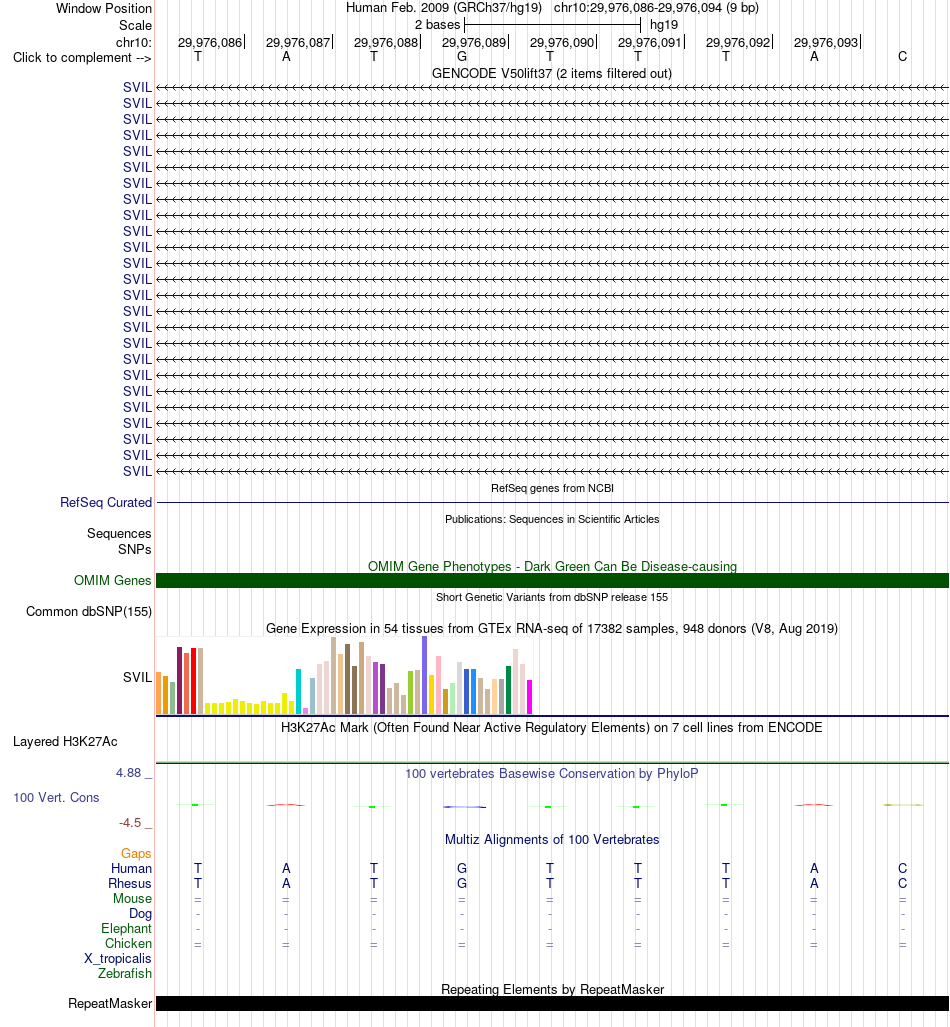
Task: Select the Layered H3K27Ac label
Action: click(65, 741)
